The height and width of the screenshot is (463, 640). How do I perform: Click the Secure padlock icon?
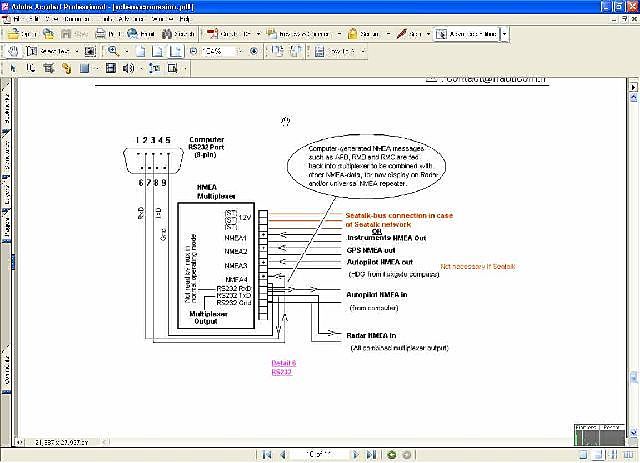(x=352, y=34)
